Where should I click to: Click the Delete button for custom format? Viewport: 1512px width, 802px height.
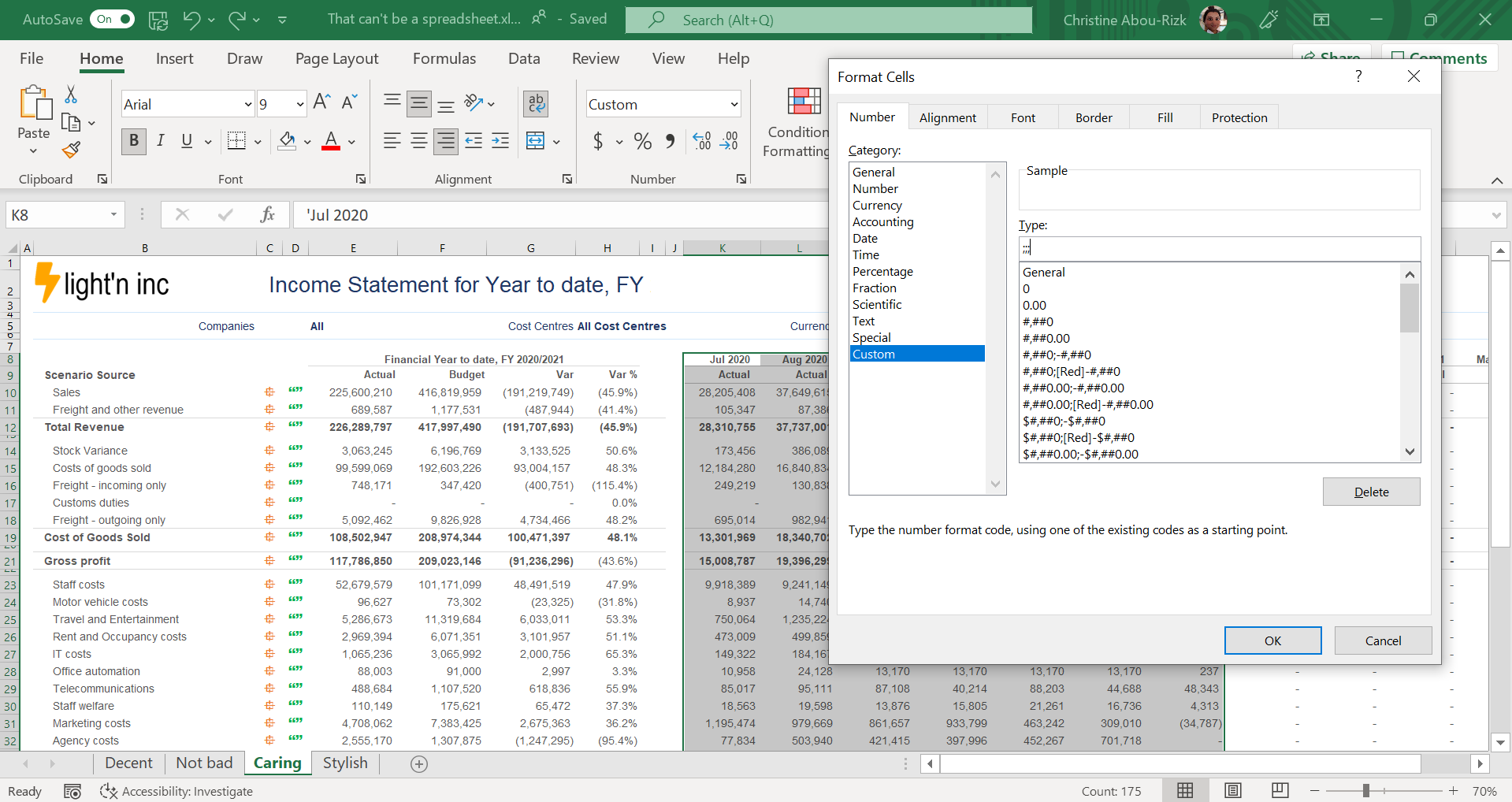(x=1371, y=492)
